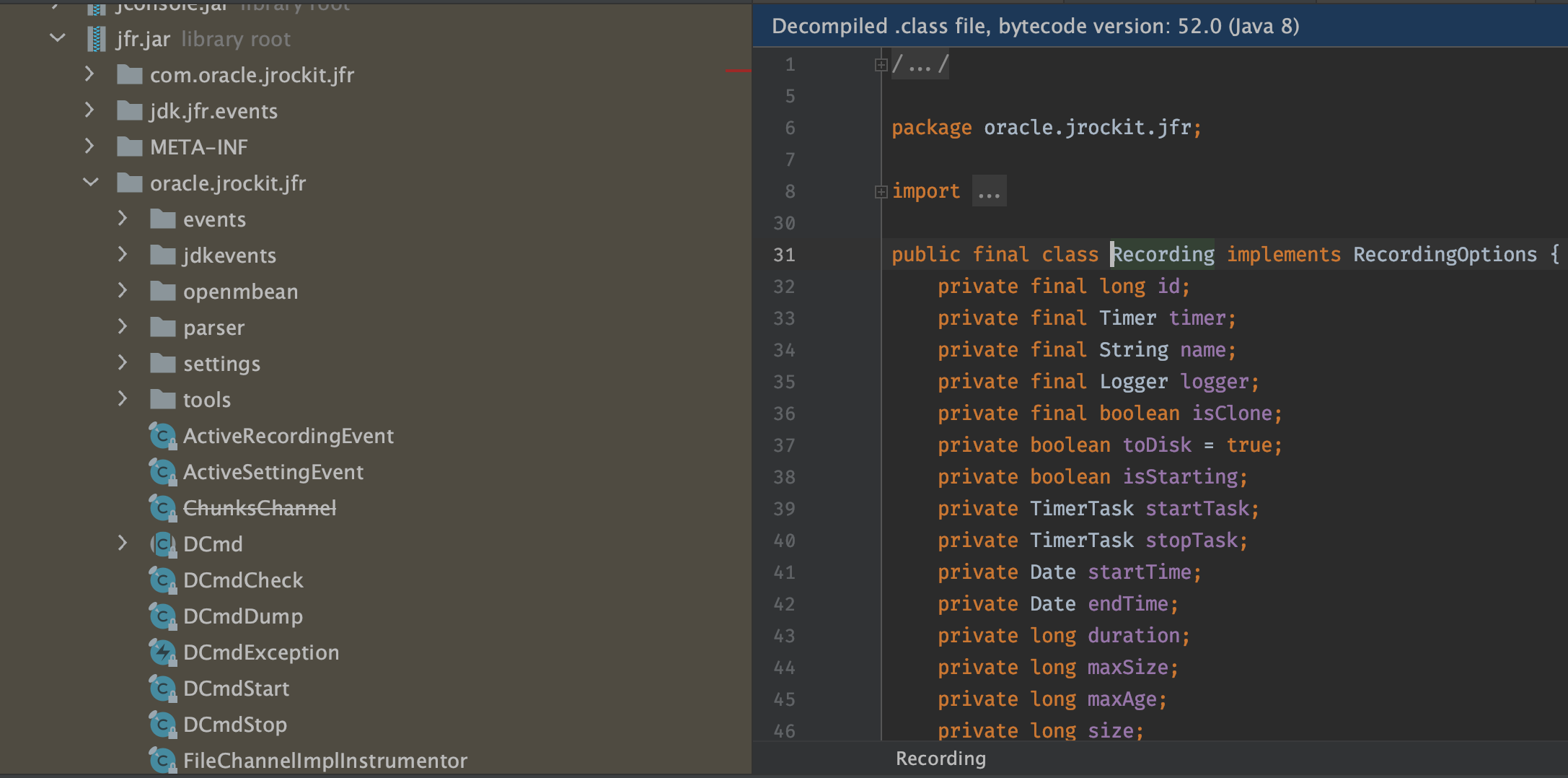
Task: Click the DCmdDump class icon
Action: (x=163, y=616)
